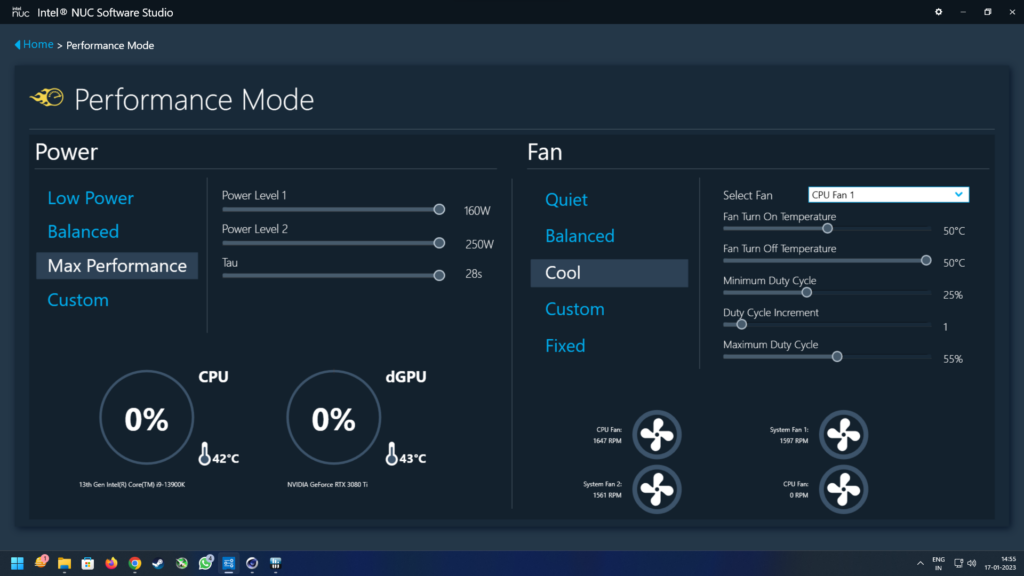Select Quiet fan mode
1024x576 pixels.
[x=566, y=200]
